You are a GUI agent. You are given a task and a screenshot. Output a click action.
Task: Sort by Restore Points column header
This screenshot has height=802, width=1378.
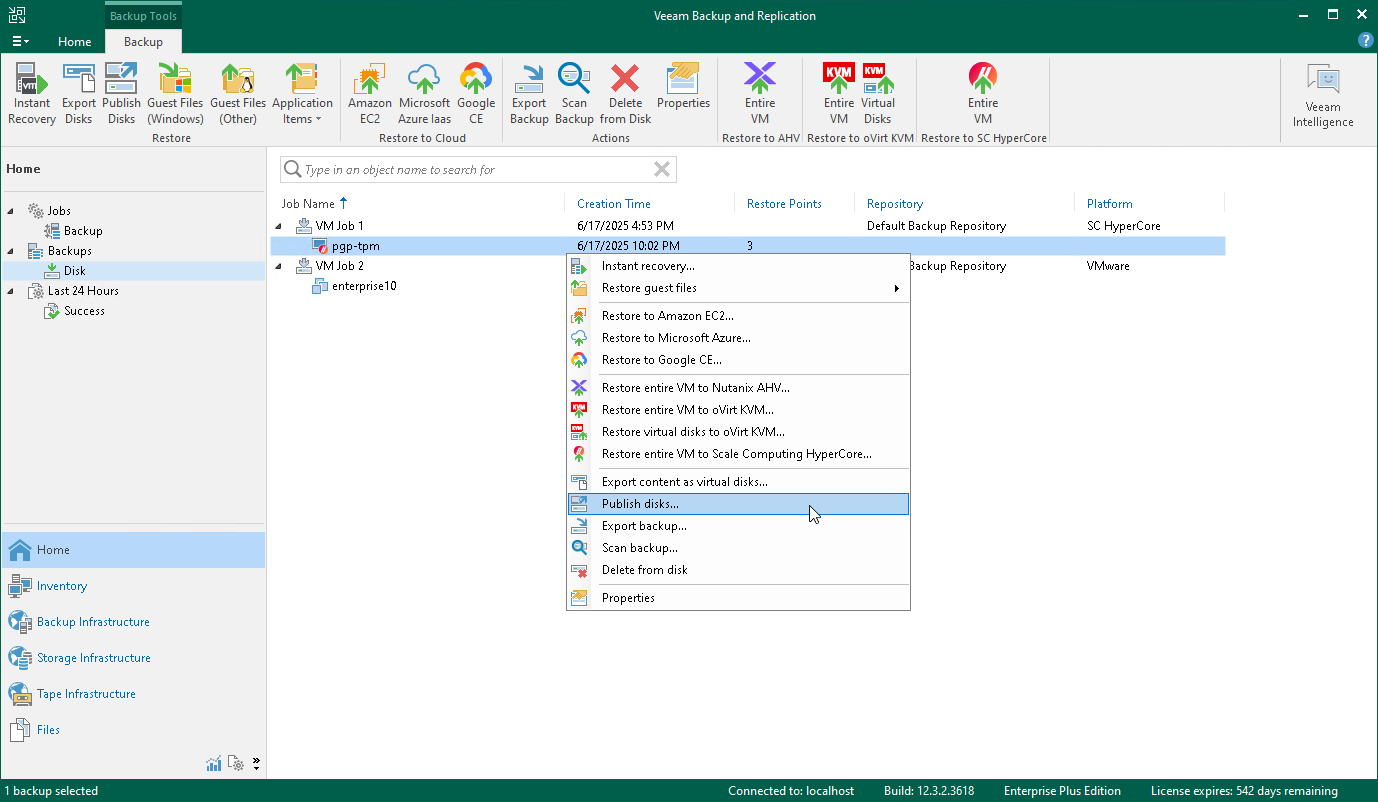point(784,204)
